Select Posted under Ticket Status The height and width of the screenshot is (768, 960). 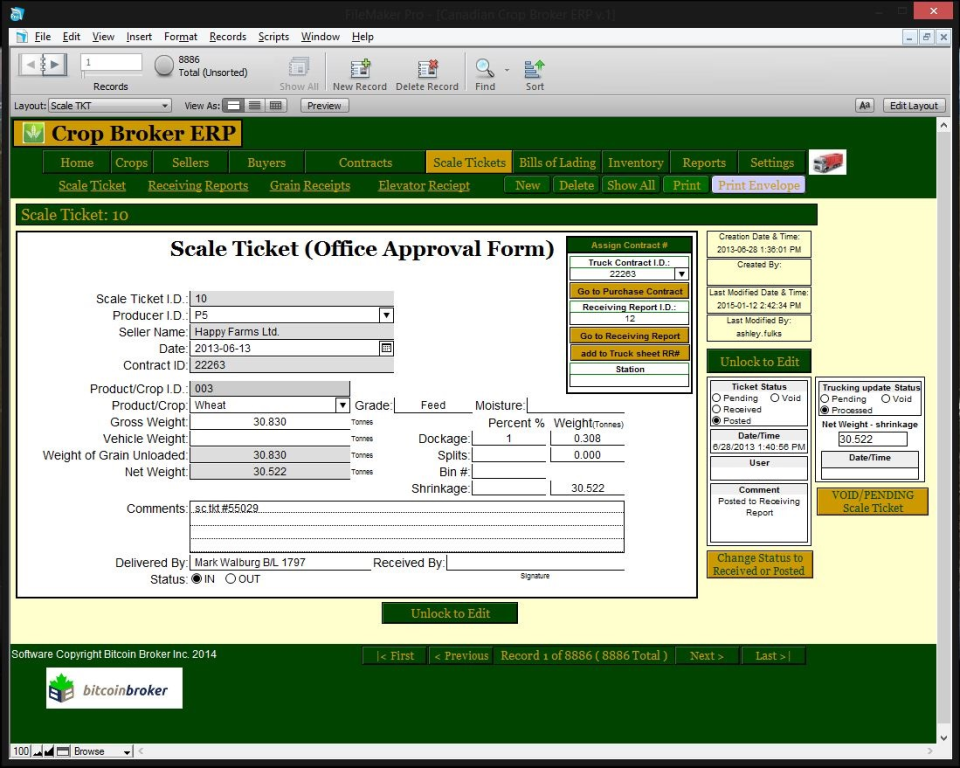coord(716,421)
